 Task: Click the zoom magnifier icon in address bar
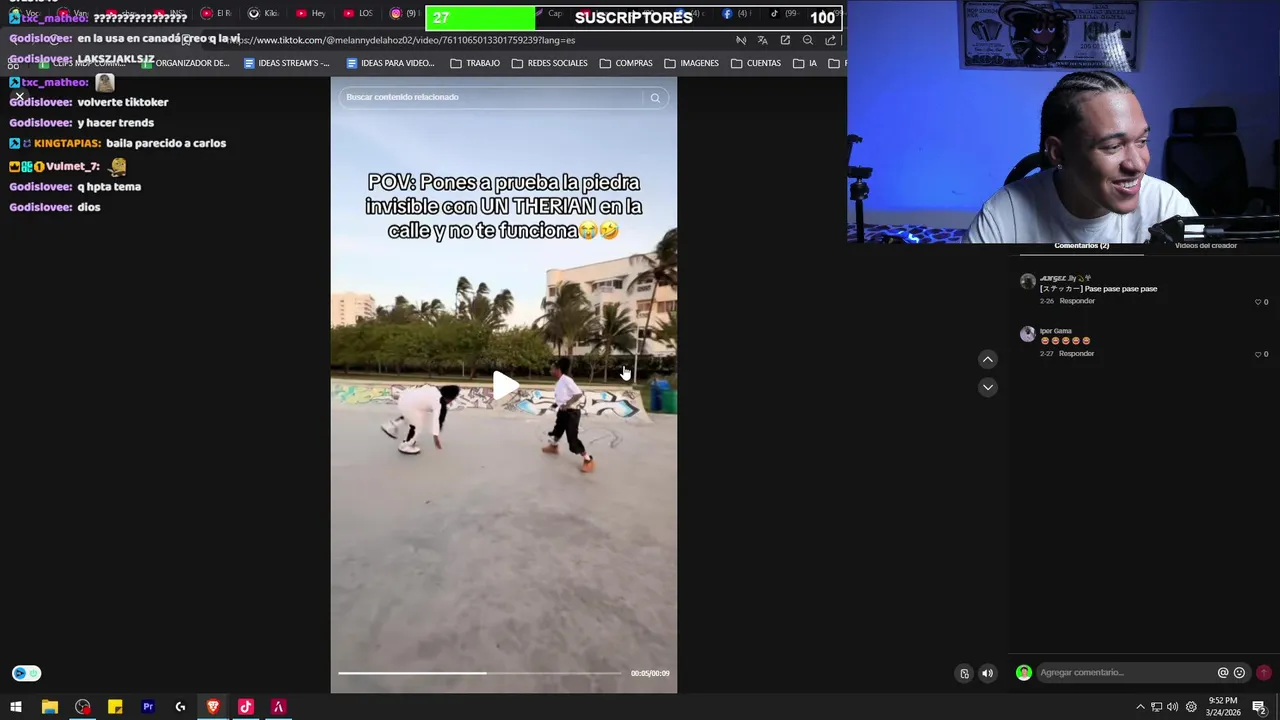(x=808, y=40)
